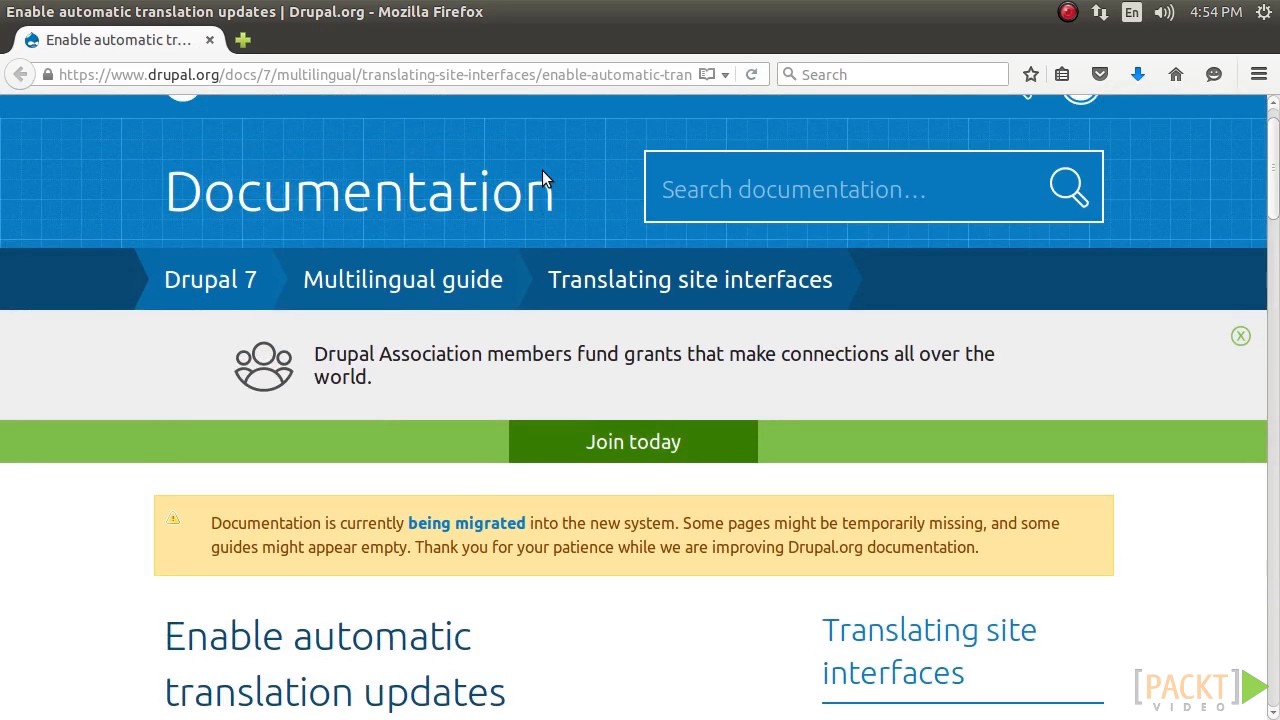The width and height of the screenshot is (1280, 720).
Task: Open the Drupal 7 breadcrumb
Action: (210, 280)
